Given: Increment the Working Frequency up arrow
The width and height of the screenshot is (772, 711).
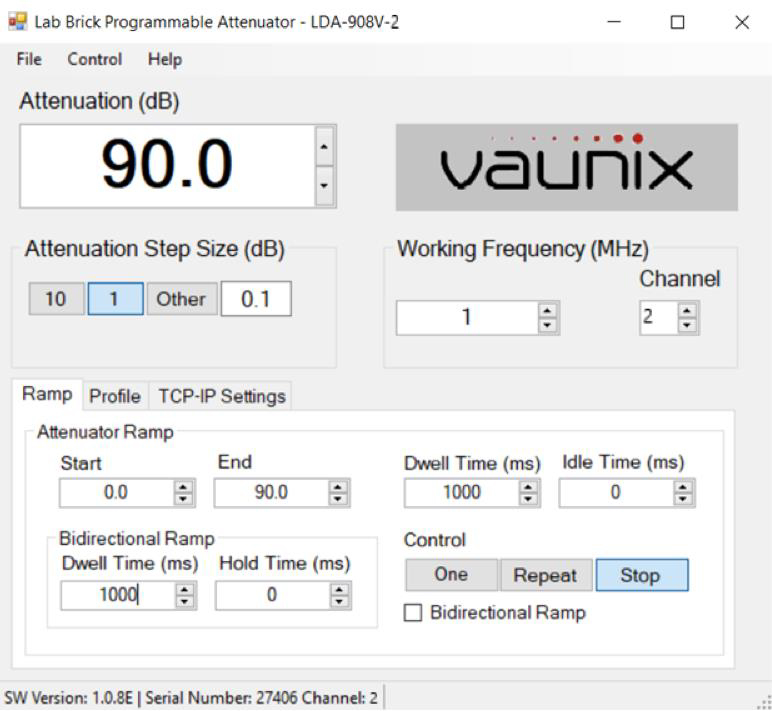Looking at the screenshot, I should tap(547, 310).
